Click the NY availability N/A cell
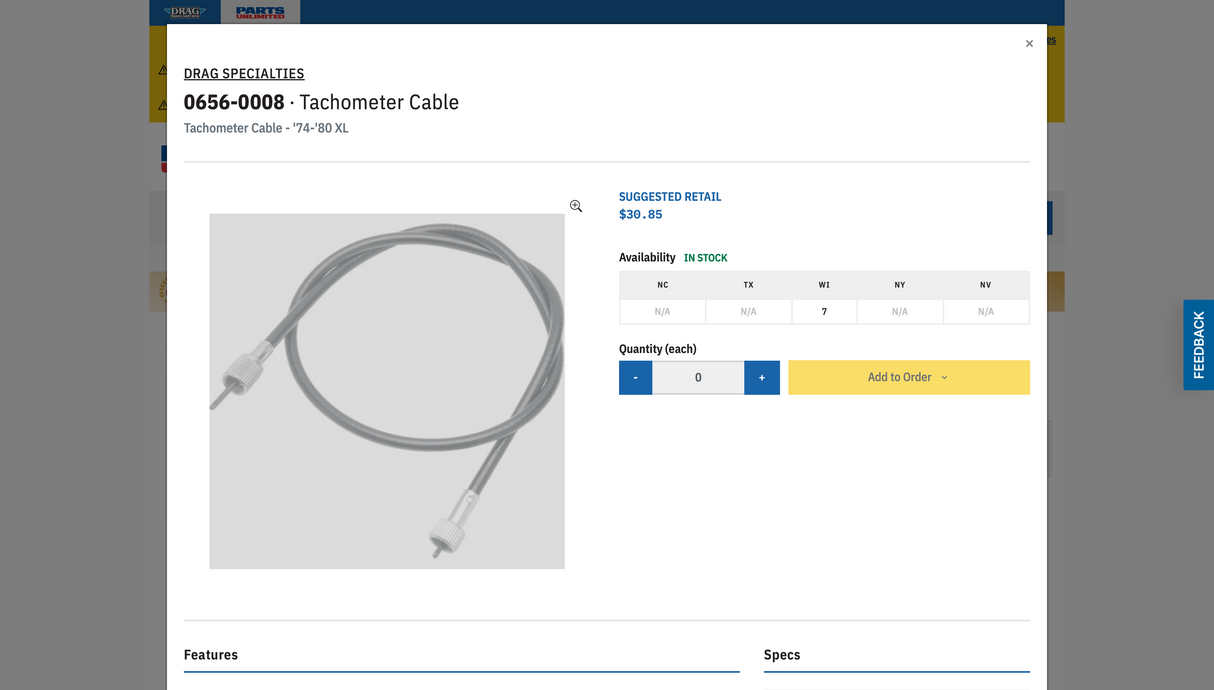Image resolution: width=1214 pixels, height=690 pixels. click(x=900, y=312)
